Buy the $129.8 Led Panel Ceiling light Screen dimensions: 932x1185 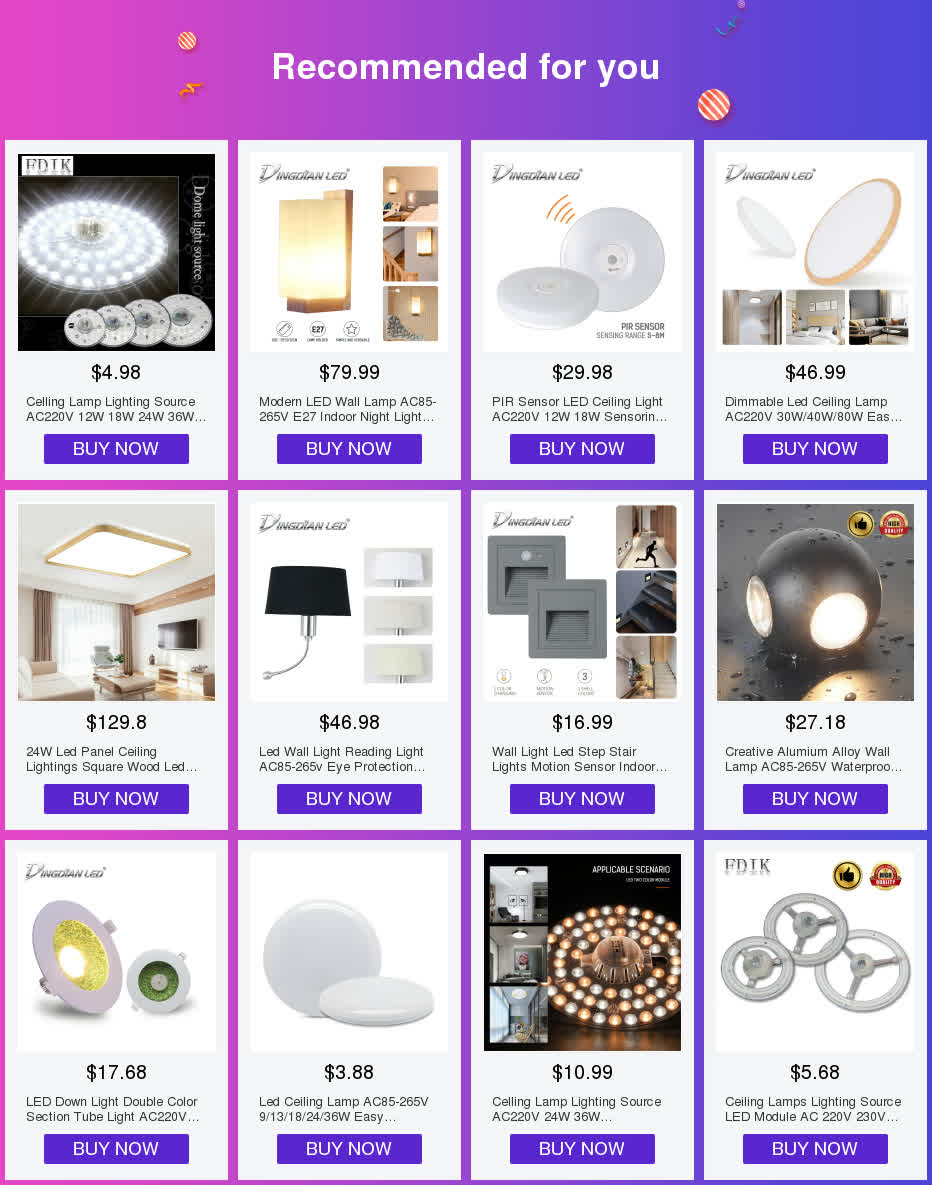(116, 799)
